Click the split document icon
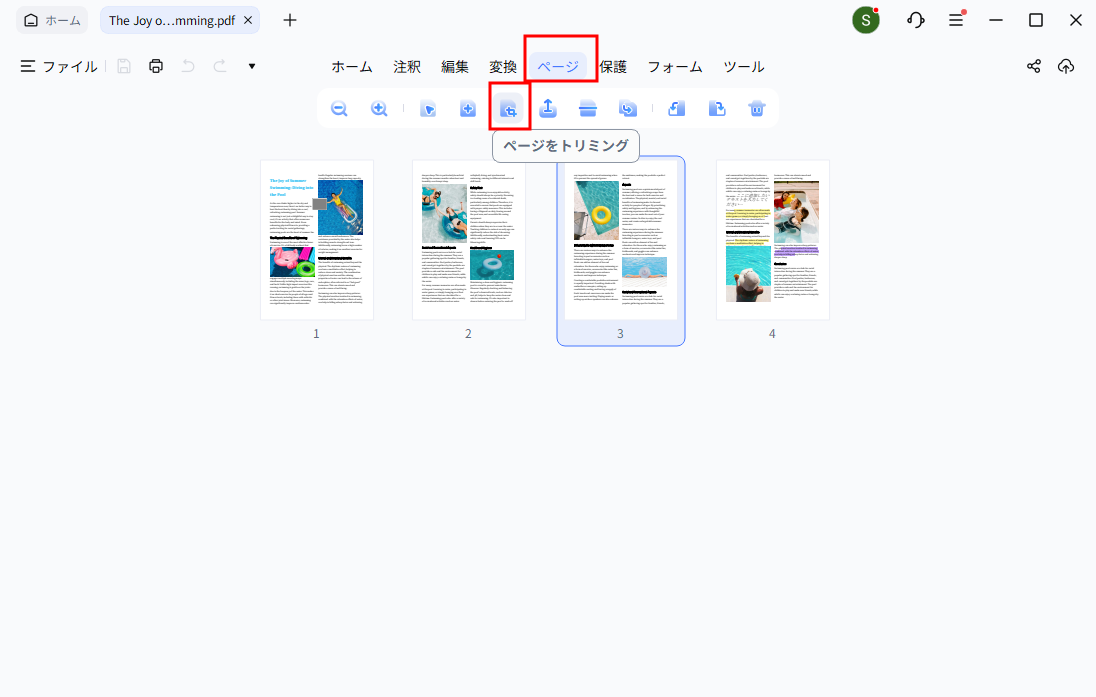 (x=588, y=109)
